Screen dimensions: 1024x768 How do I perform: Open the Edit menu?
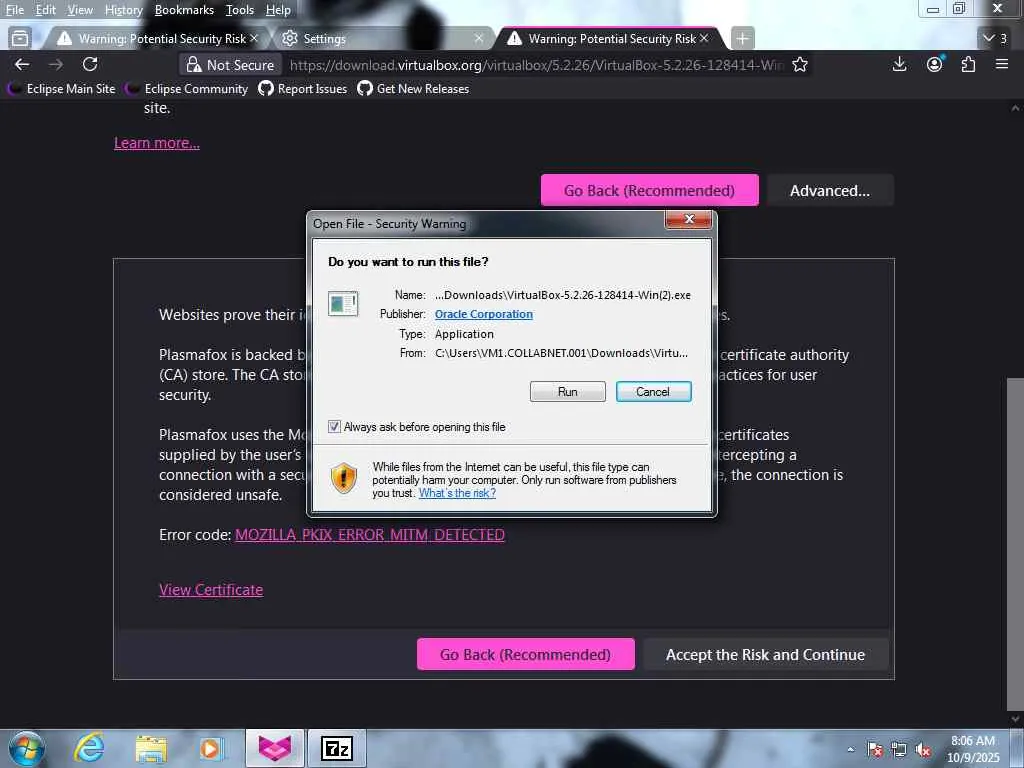tap(45, 10)
